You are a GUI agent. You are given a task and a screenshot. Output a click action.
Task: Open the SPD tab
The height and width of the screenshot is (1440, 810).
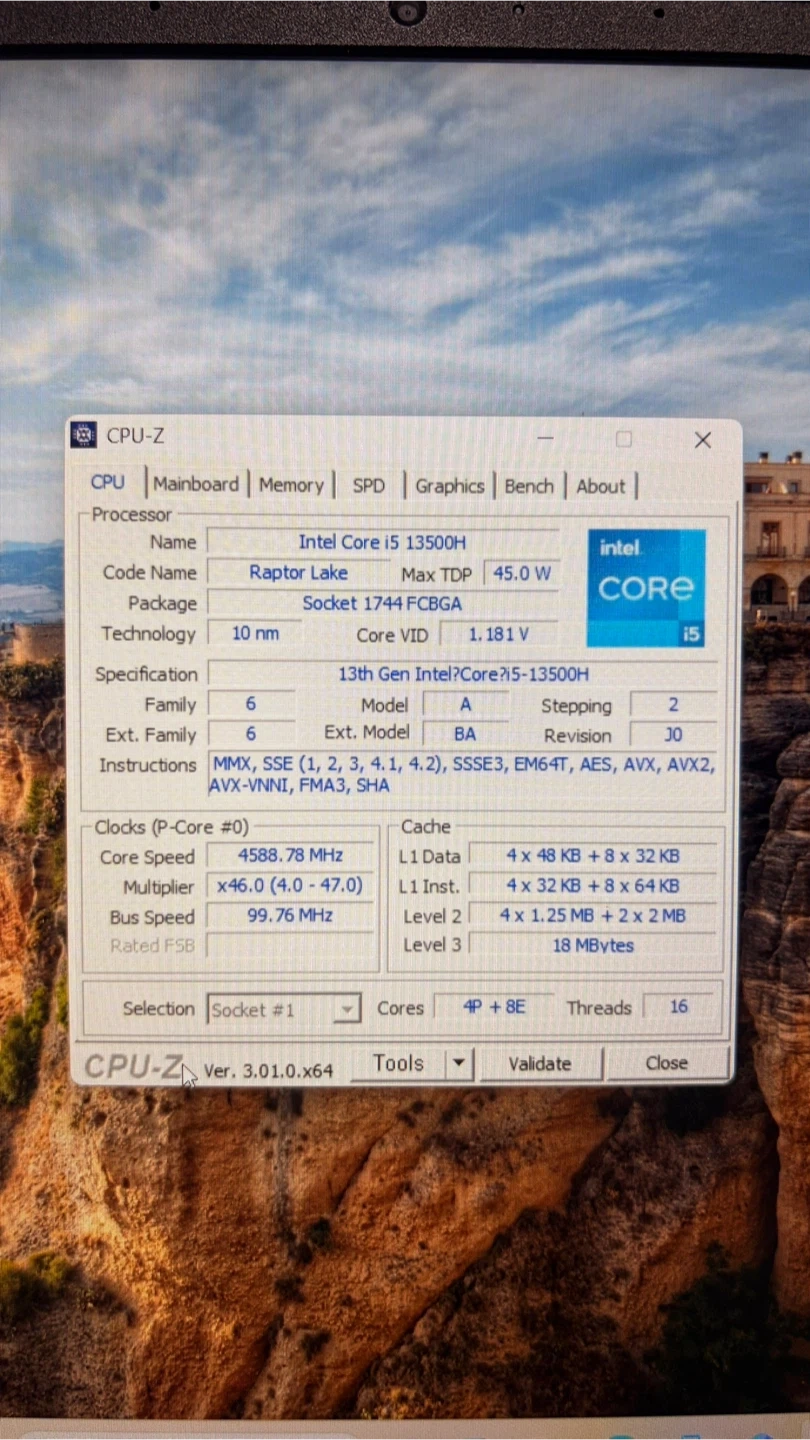pos(368,485)
